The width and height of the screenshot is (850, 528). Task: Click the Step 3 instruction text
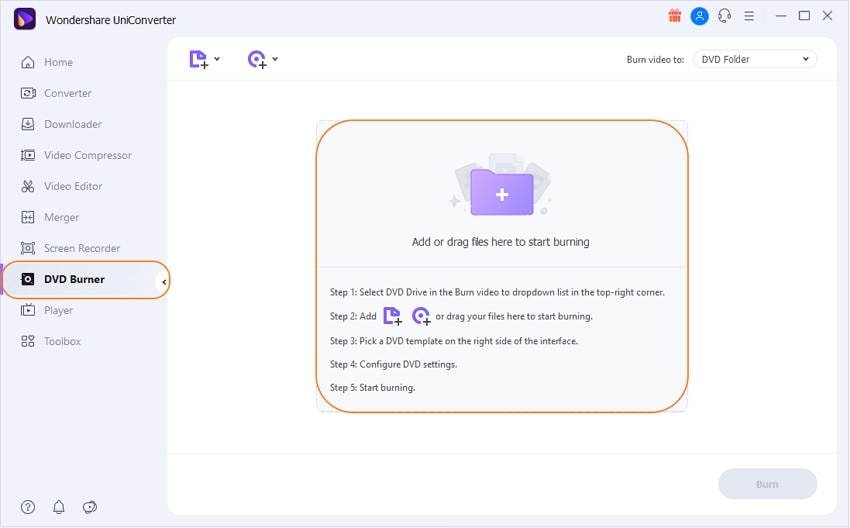click(x=454, y=341)
